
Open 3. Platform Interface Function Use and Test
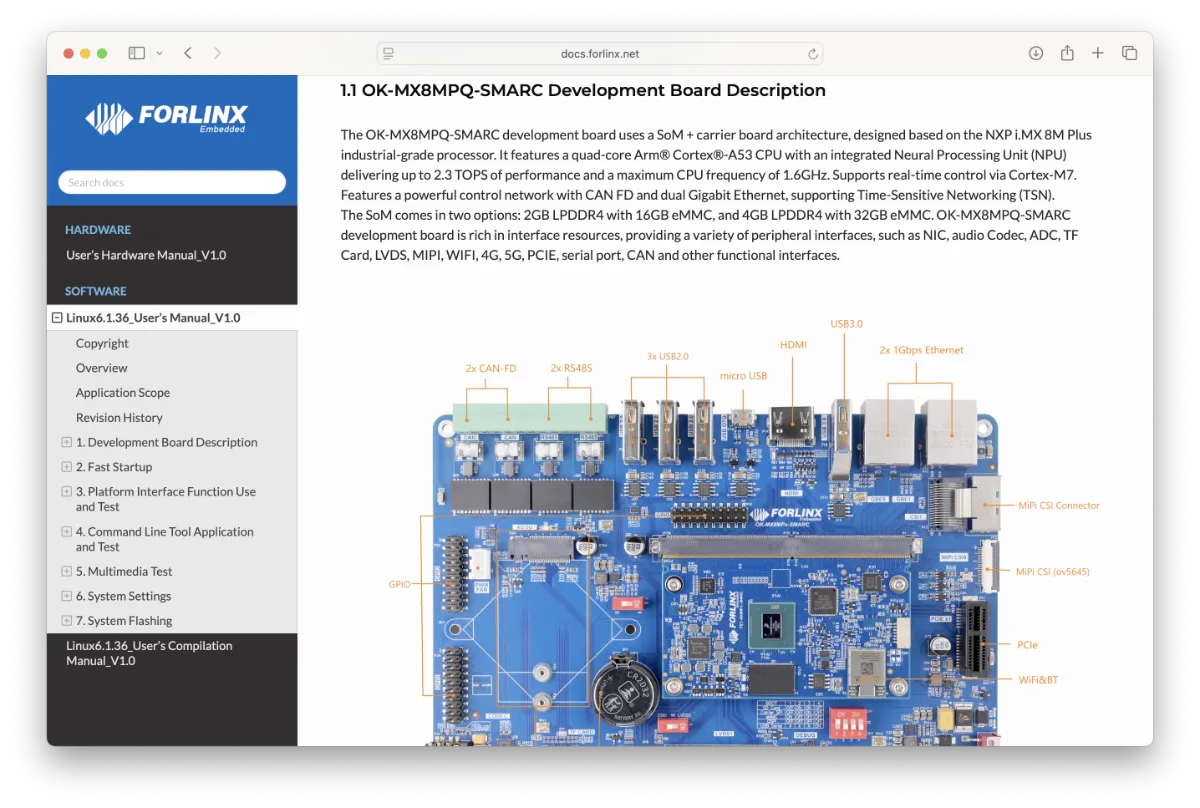click(166, 499)
